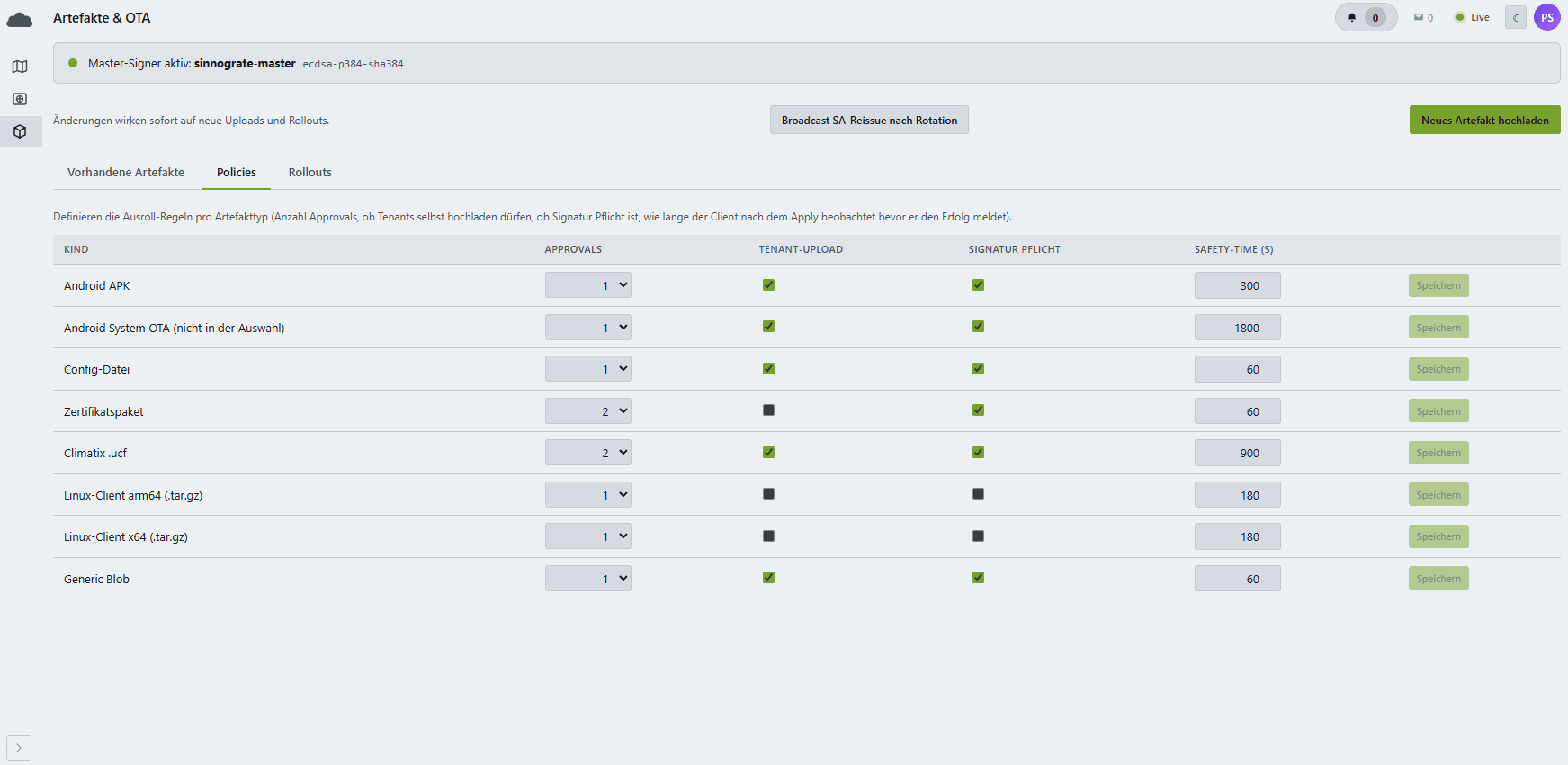
Task: Toggle Tenant-Upload for Generic Blob
Action: coord(768,577)
